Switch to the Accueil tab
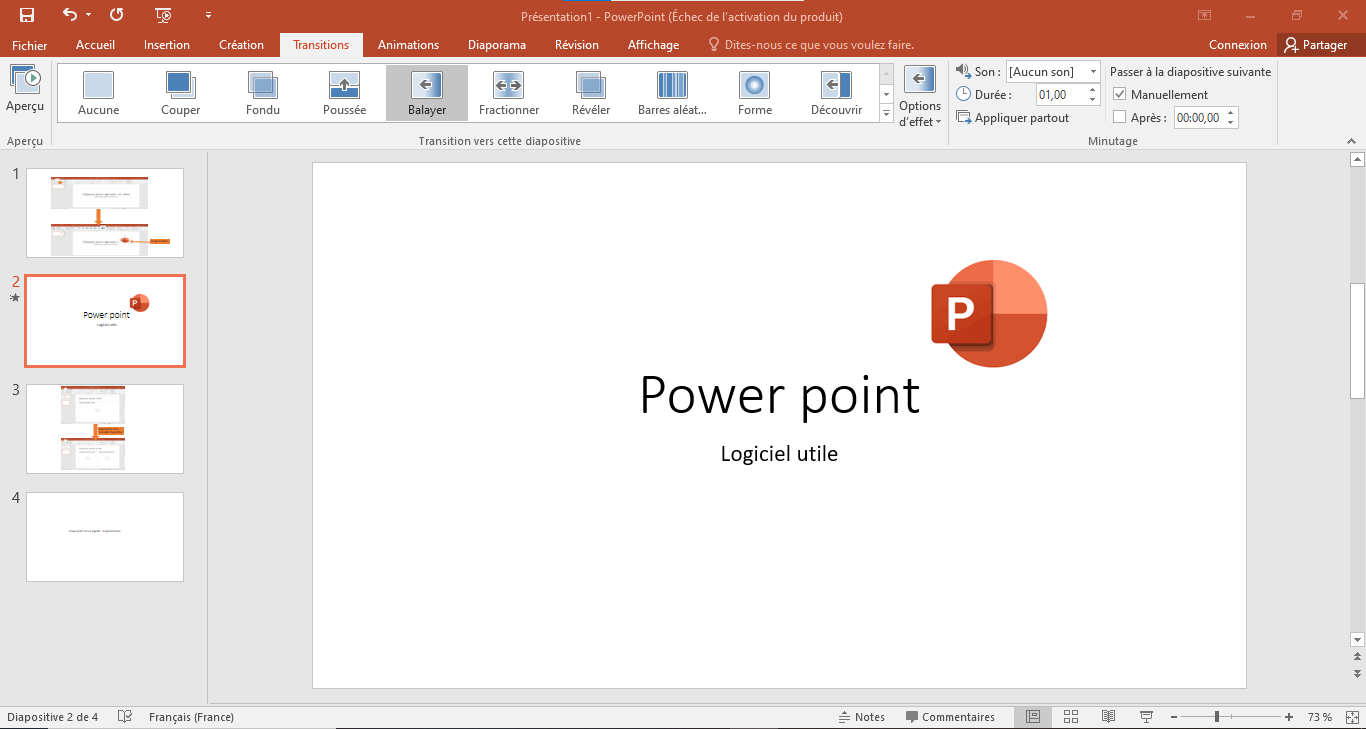The image size is (1366, 729). pos(96,45)
